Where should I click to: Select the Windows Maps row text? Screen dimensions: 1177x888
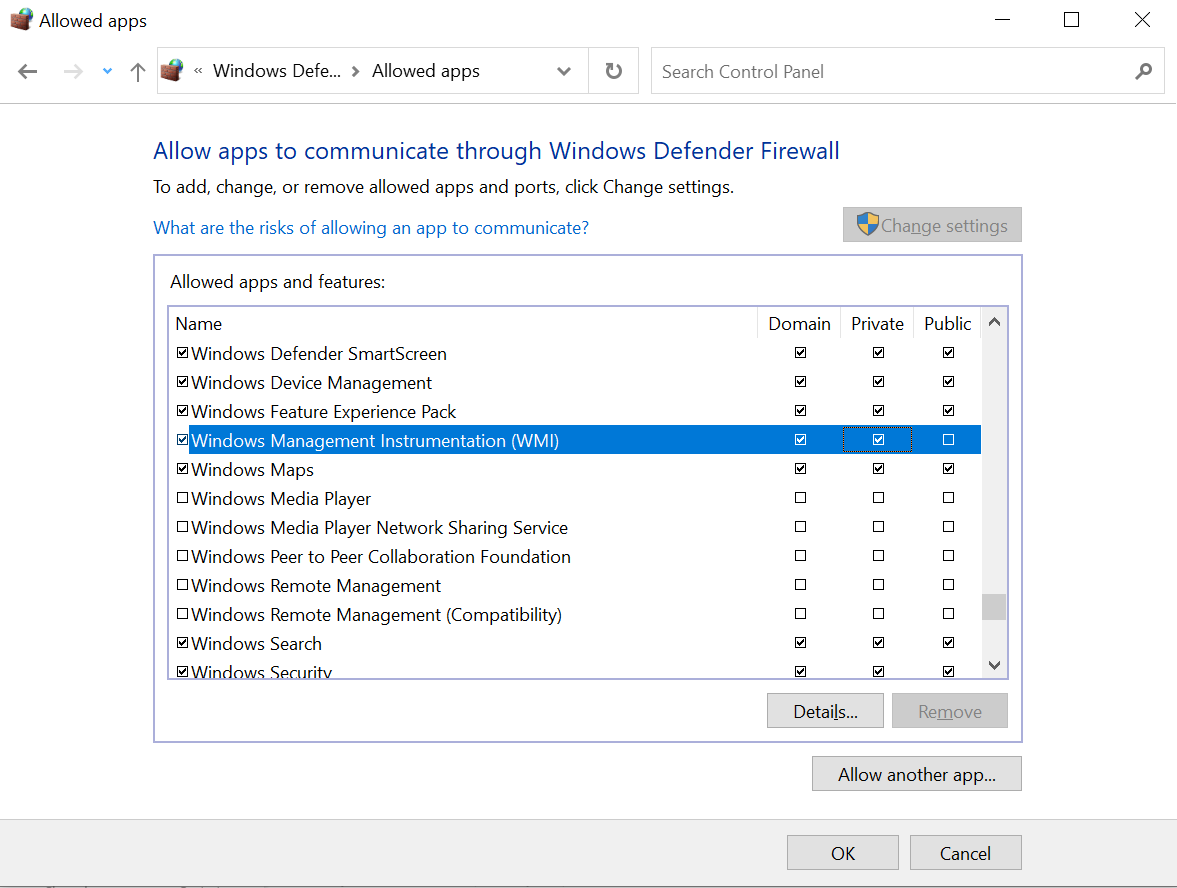(x=253, y=470)
